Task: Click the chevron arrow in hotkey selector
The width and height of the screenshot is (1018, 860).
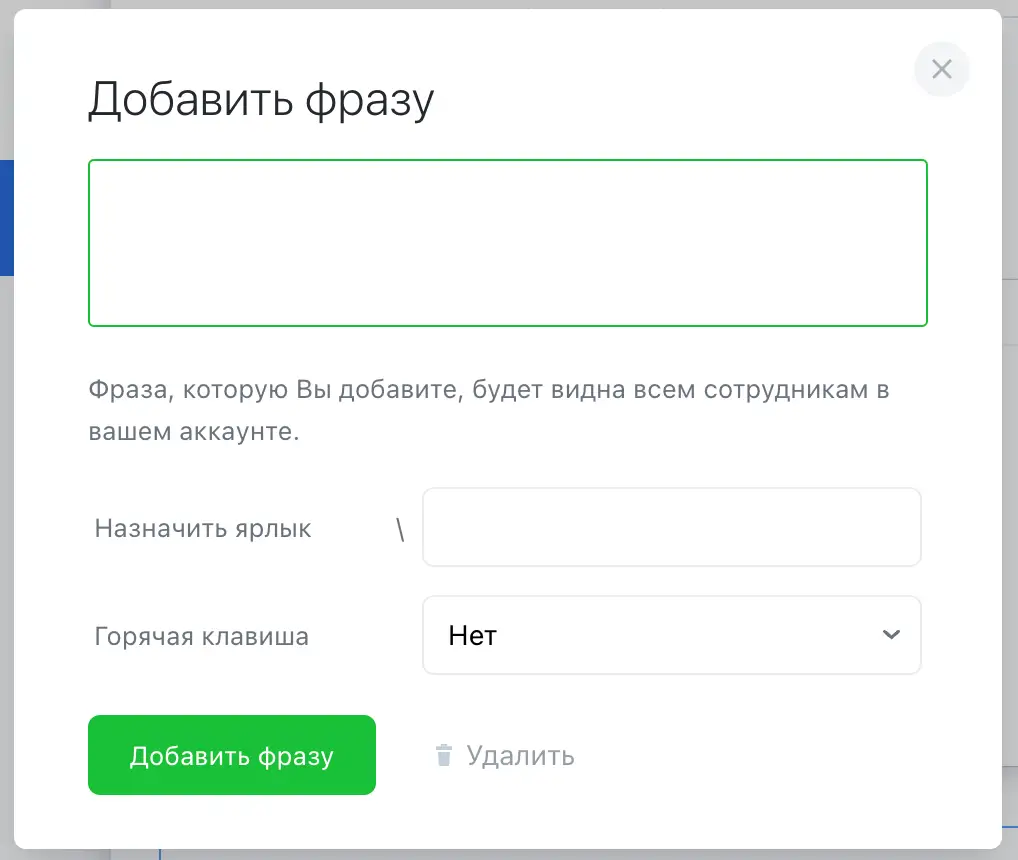Action: click(x=891, y=635)
